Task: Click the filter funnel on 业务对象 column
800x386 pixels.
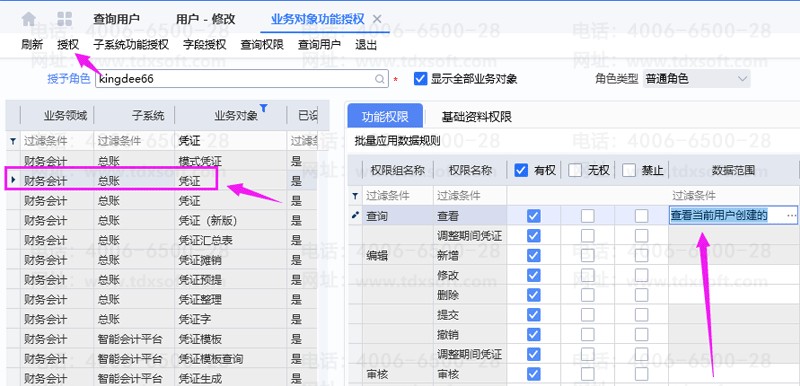Action: point(263,108)
